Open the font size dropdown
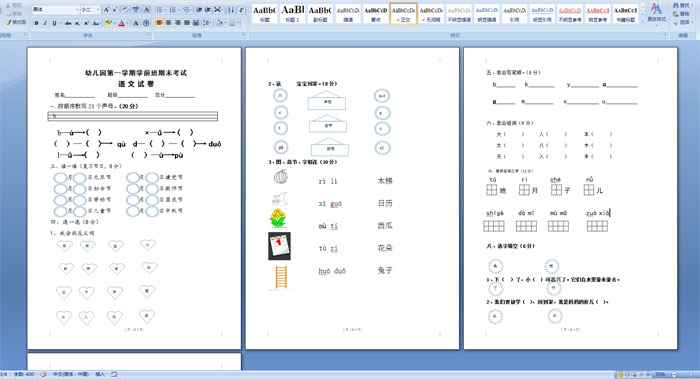 [x=98, y=10]
